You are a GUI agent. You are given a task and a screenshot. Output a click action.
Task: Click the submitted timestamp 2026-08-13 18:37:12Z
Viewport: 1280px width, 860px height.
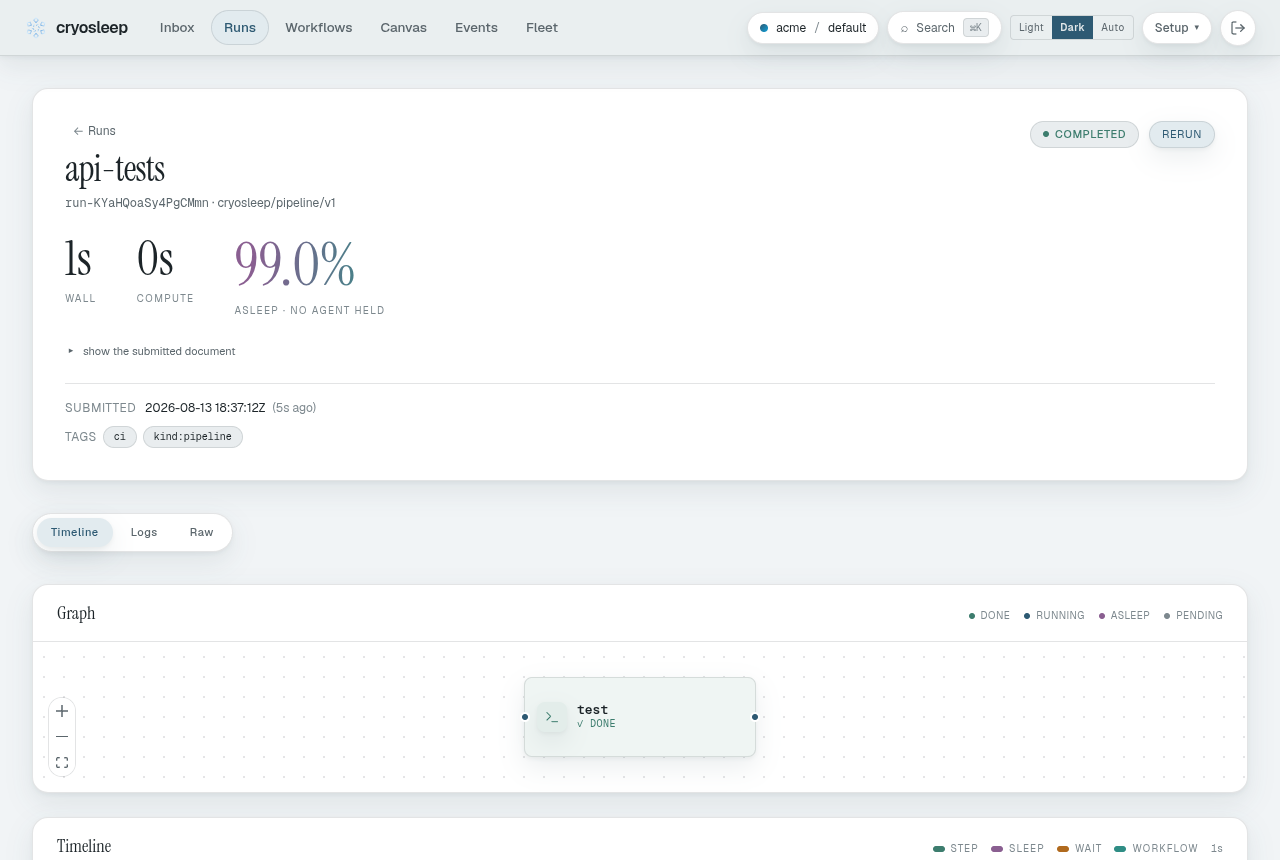click(205, 408)
